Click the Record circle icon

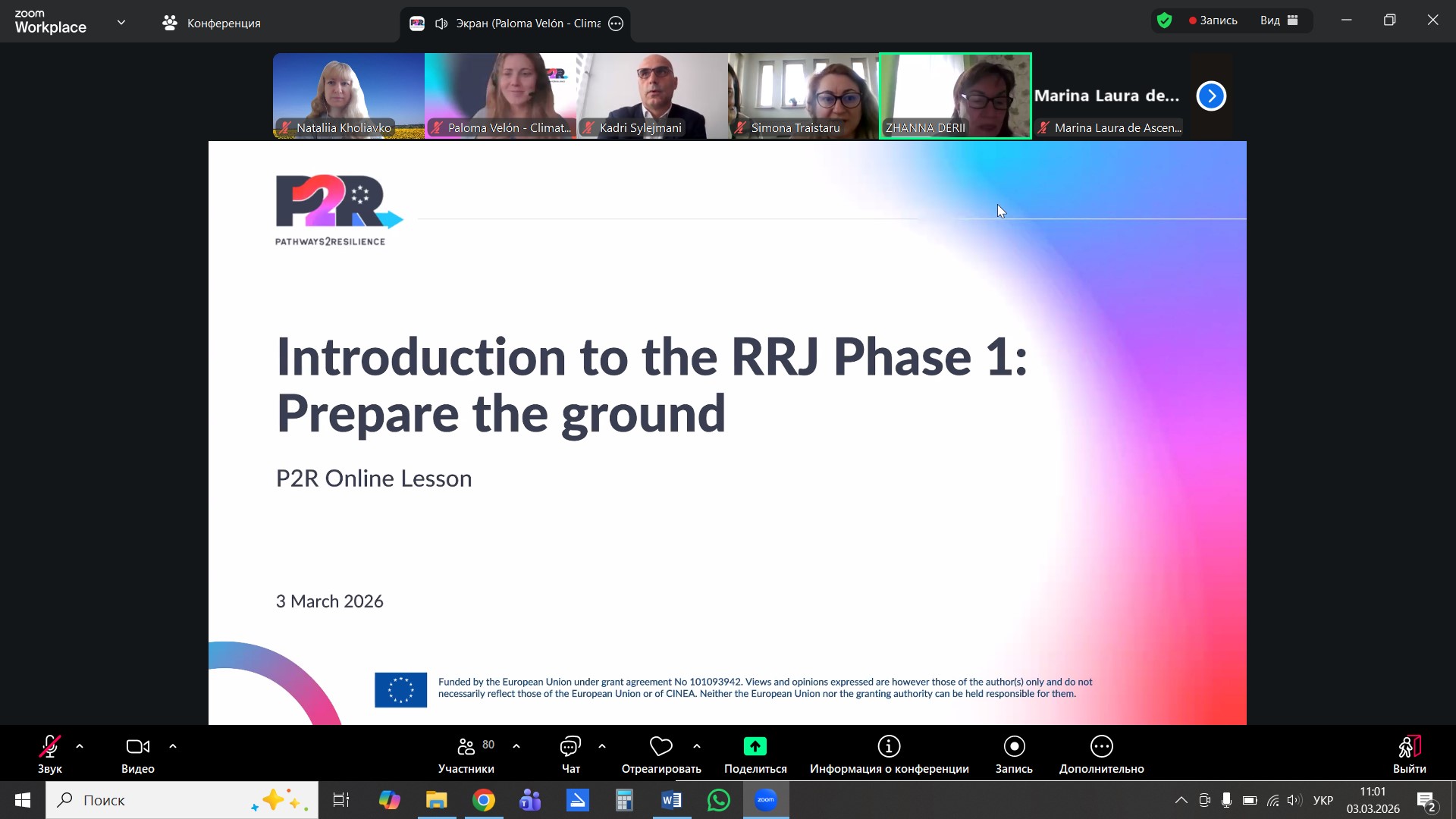tap(1014, 747)
